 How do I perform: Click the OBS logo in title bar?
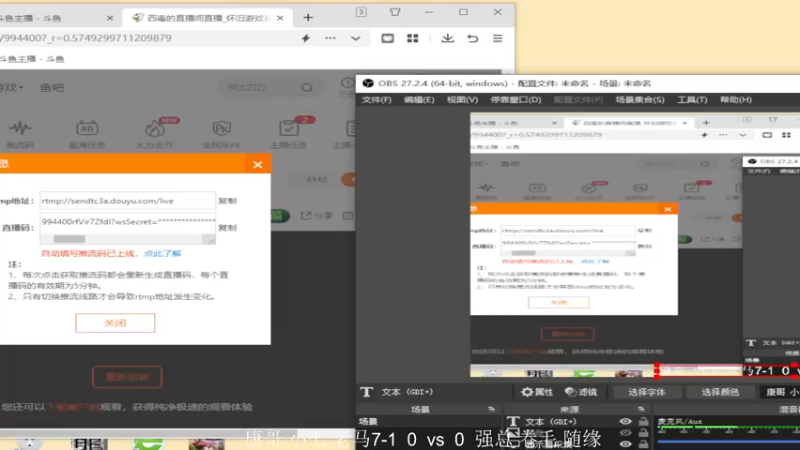(x=368, y=83)
